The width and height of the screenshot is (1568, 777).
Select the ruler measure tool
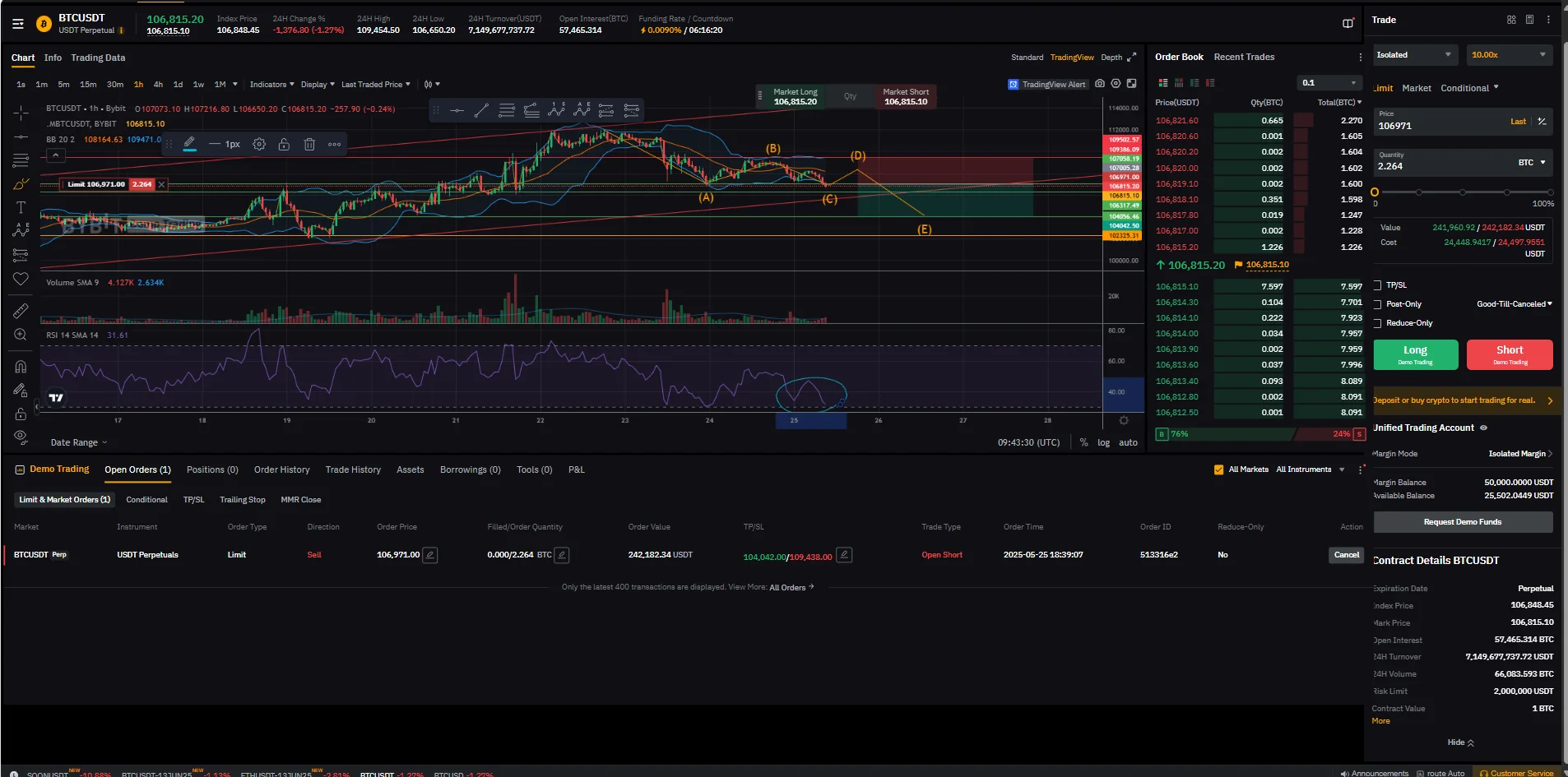coord(21,311)
